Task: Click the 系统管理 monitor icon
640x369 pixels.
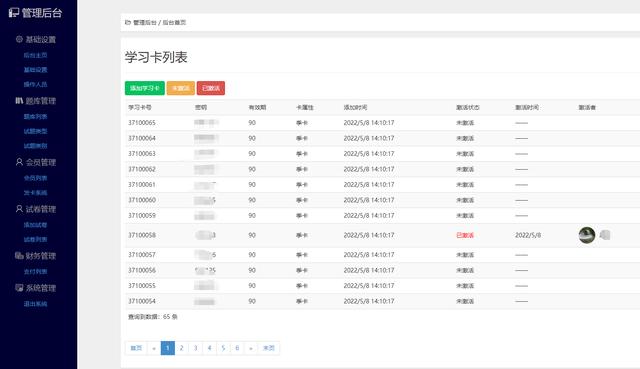Action: (x=19, y=287)
